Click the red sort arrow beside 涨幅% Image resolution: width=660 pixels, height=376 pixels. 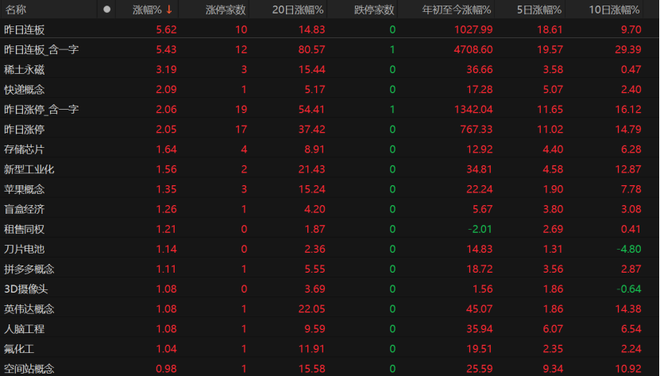point(169,9)
